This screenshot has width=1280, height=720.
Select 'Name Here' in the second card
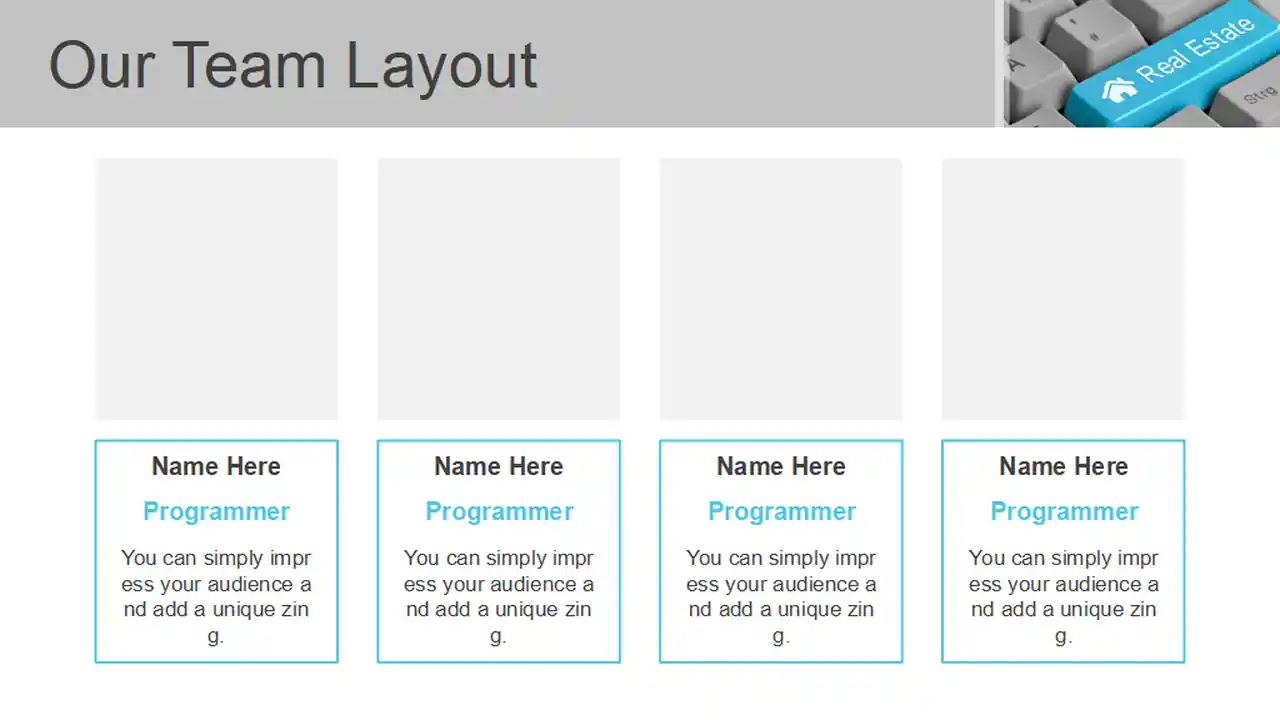pos(499,466)
